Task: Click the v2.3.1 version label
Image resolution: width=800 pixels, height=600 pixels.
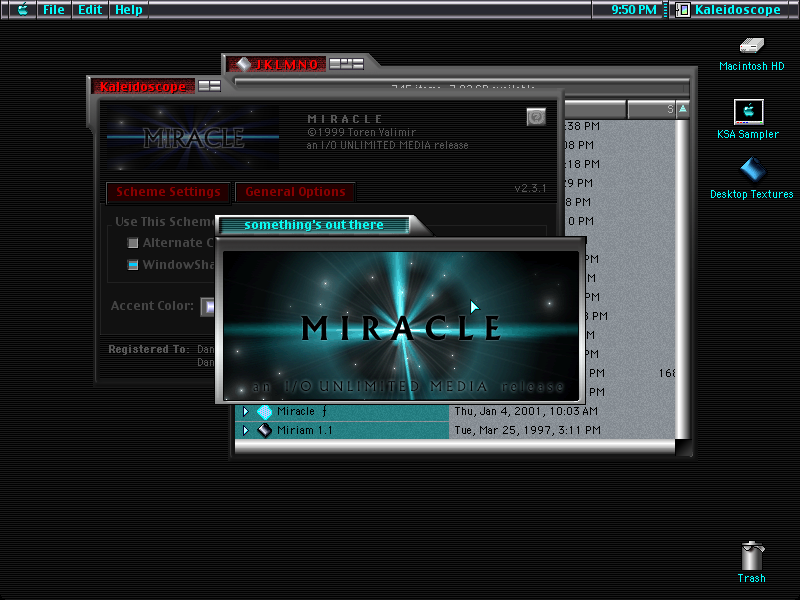Action: coord(530,188)
